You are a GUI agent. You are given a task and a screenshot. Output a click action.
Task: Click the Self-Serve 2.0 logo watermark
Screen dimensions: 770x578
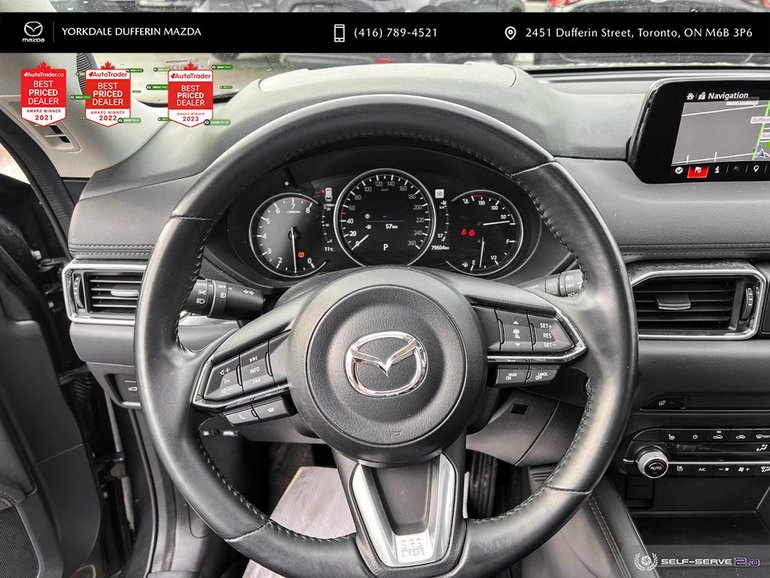699,561
